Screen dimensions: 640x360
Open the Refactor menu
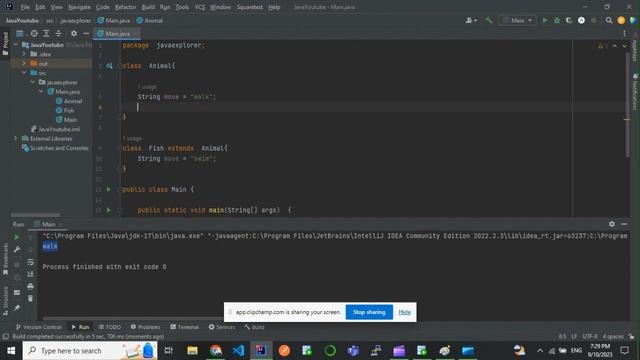click(x=125, y=7)
